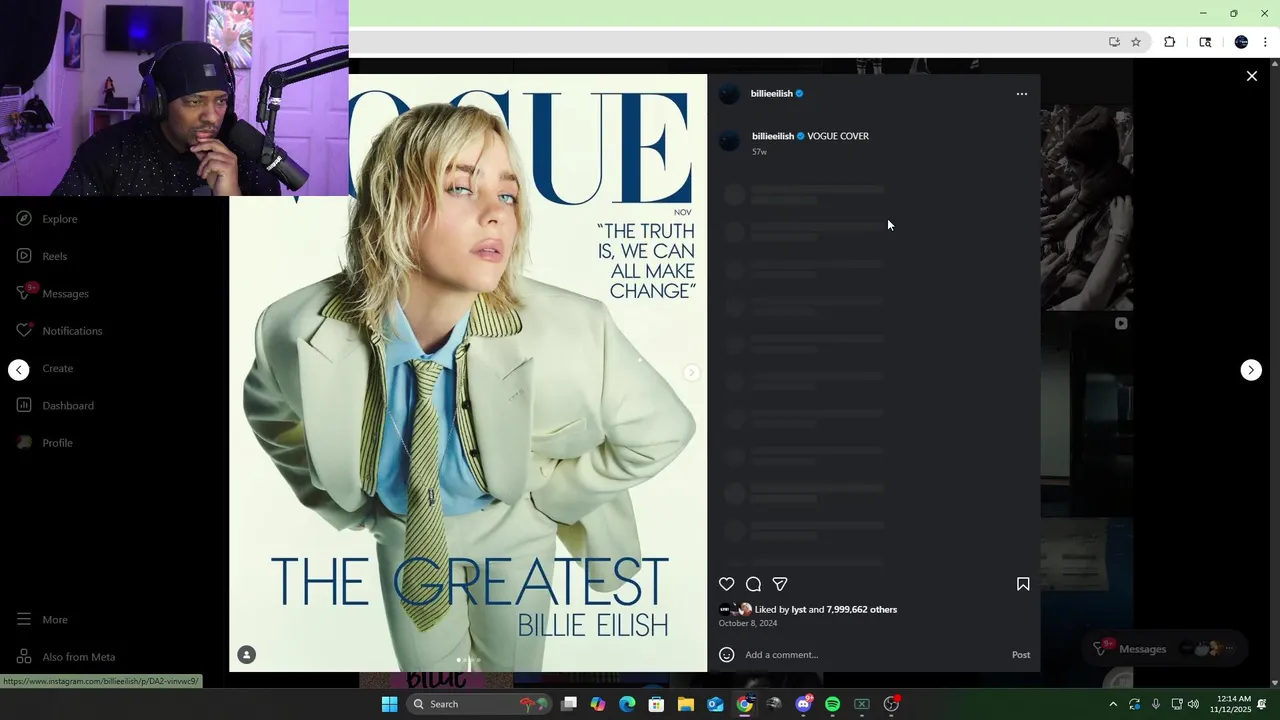1280x720 pixels.
Task: Expand the More menu in the sidebar
Action: [42, 620]
